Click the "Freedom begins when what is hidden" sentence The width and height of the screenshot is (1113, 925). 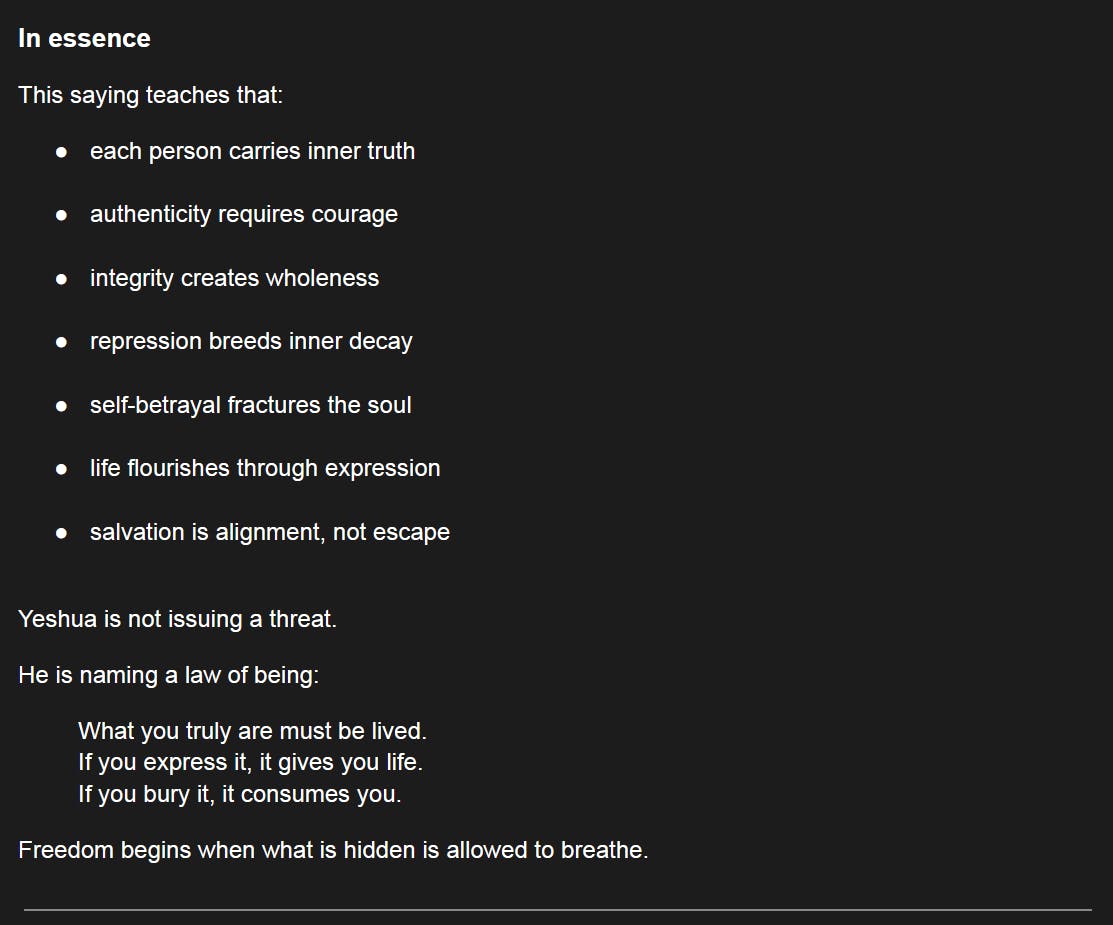[x=333, y=850]
